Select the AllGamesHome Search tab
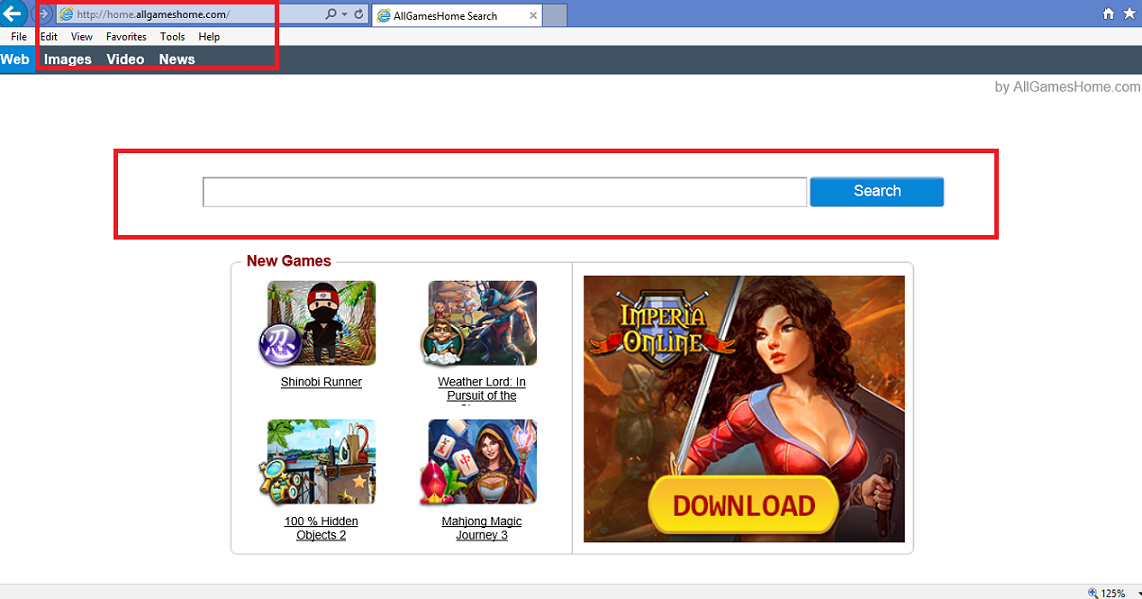 point(457,15)
